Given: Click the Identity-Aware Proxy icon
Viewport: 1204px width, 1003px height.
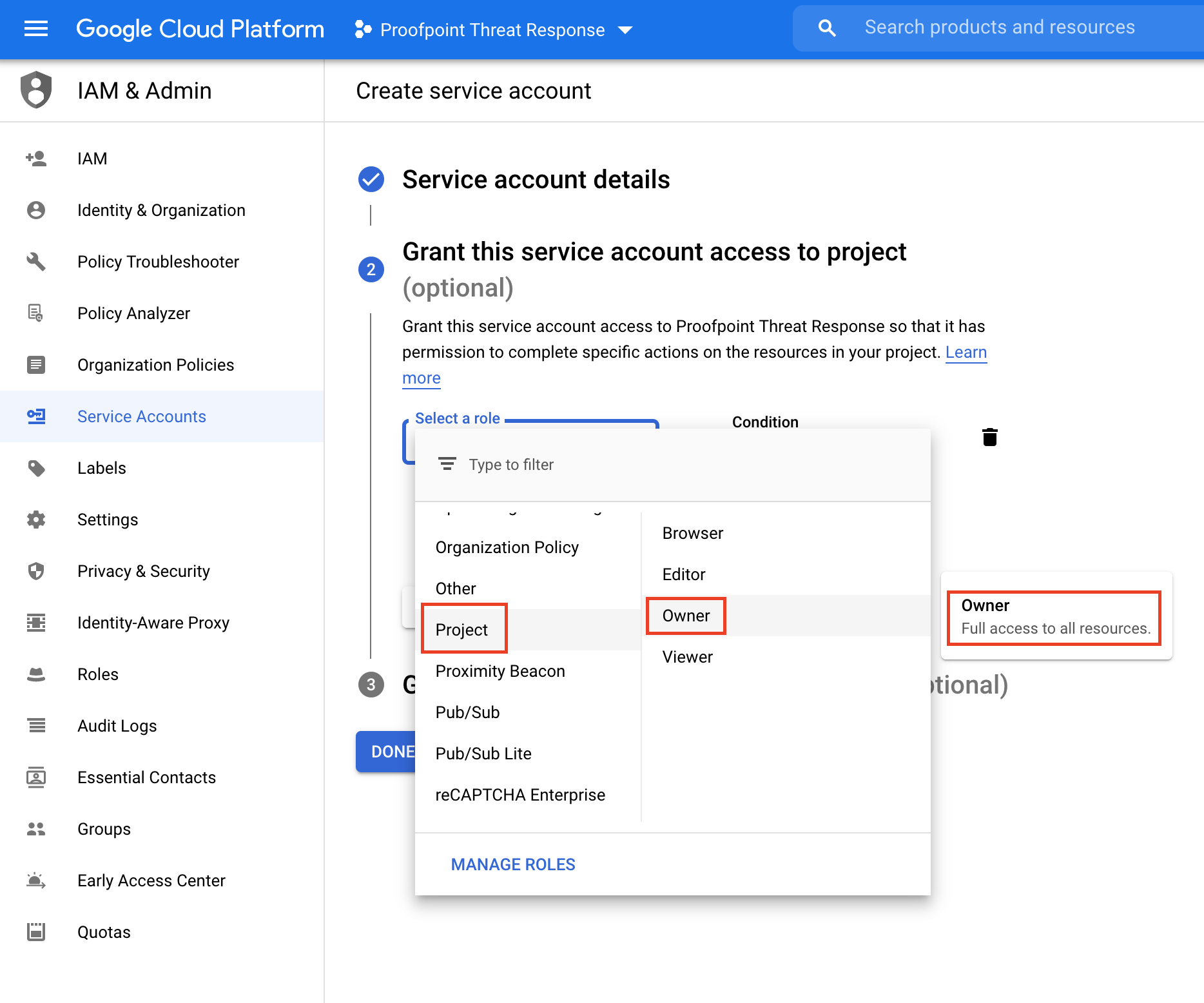Looking at the screenshot, I should (x=36, y=623).
